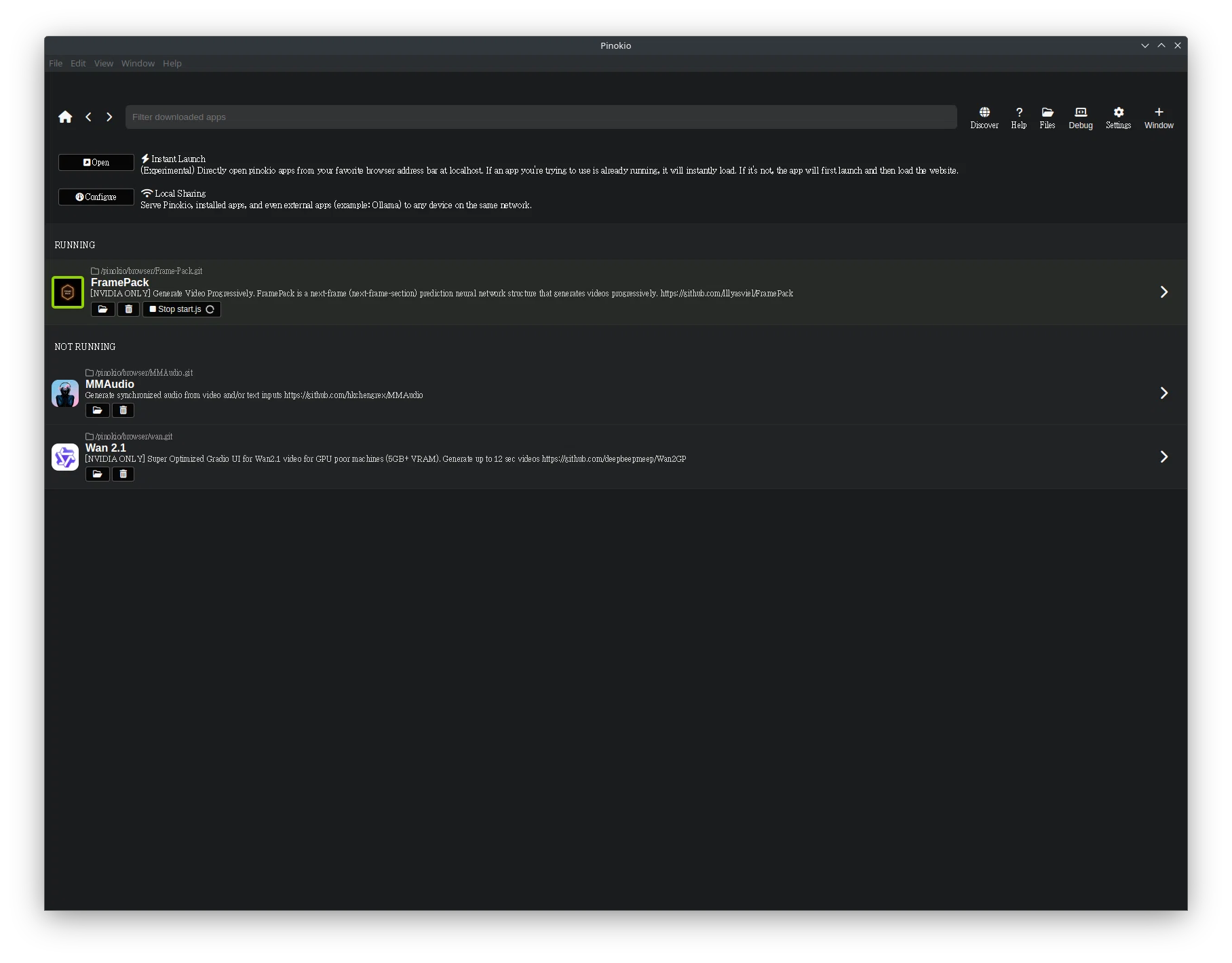Viewport: 1232px width, 963px height.
Task: Open the Window menu
Action: (138, 64)
